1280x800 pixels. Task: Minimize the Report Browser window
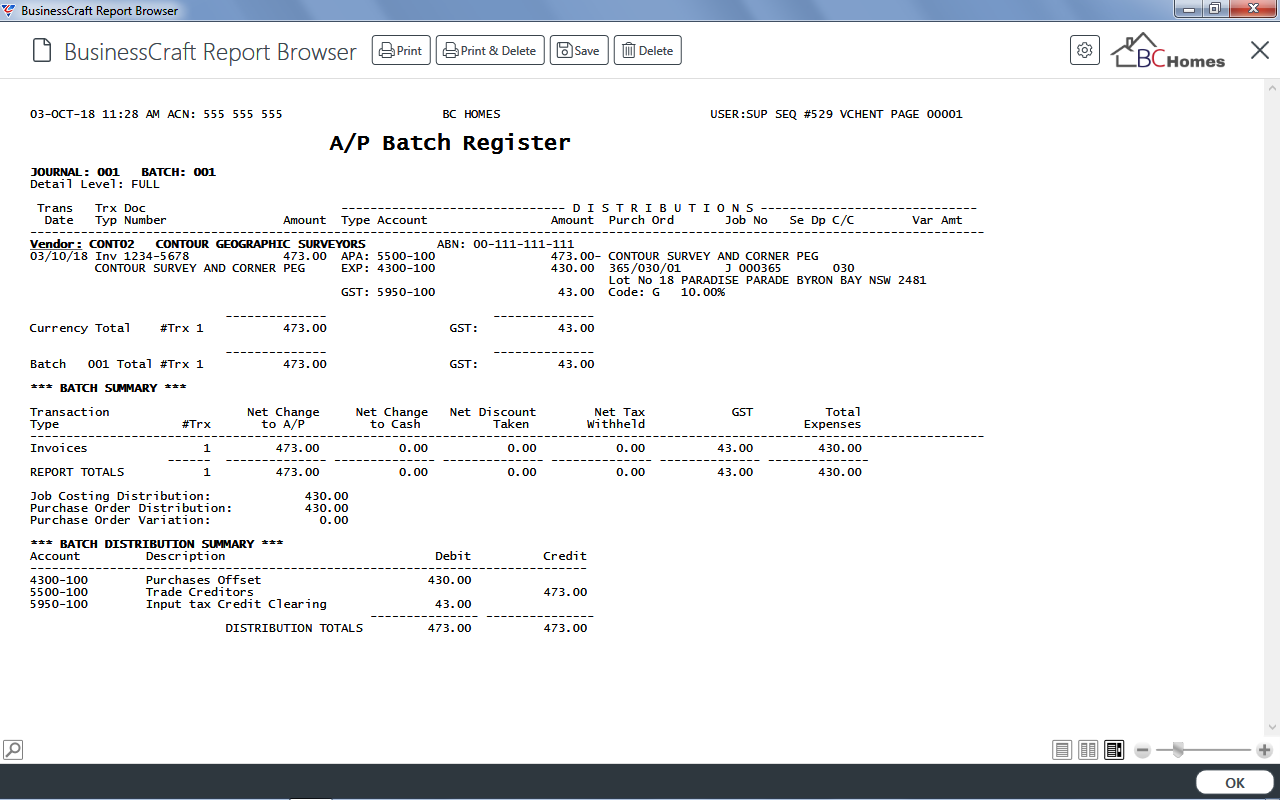pos(1189,9)
